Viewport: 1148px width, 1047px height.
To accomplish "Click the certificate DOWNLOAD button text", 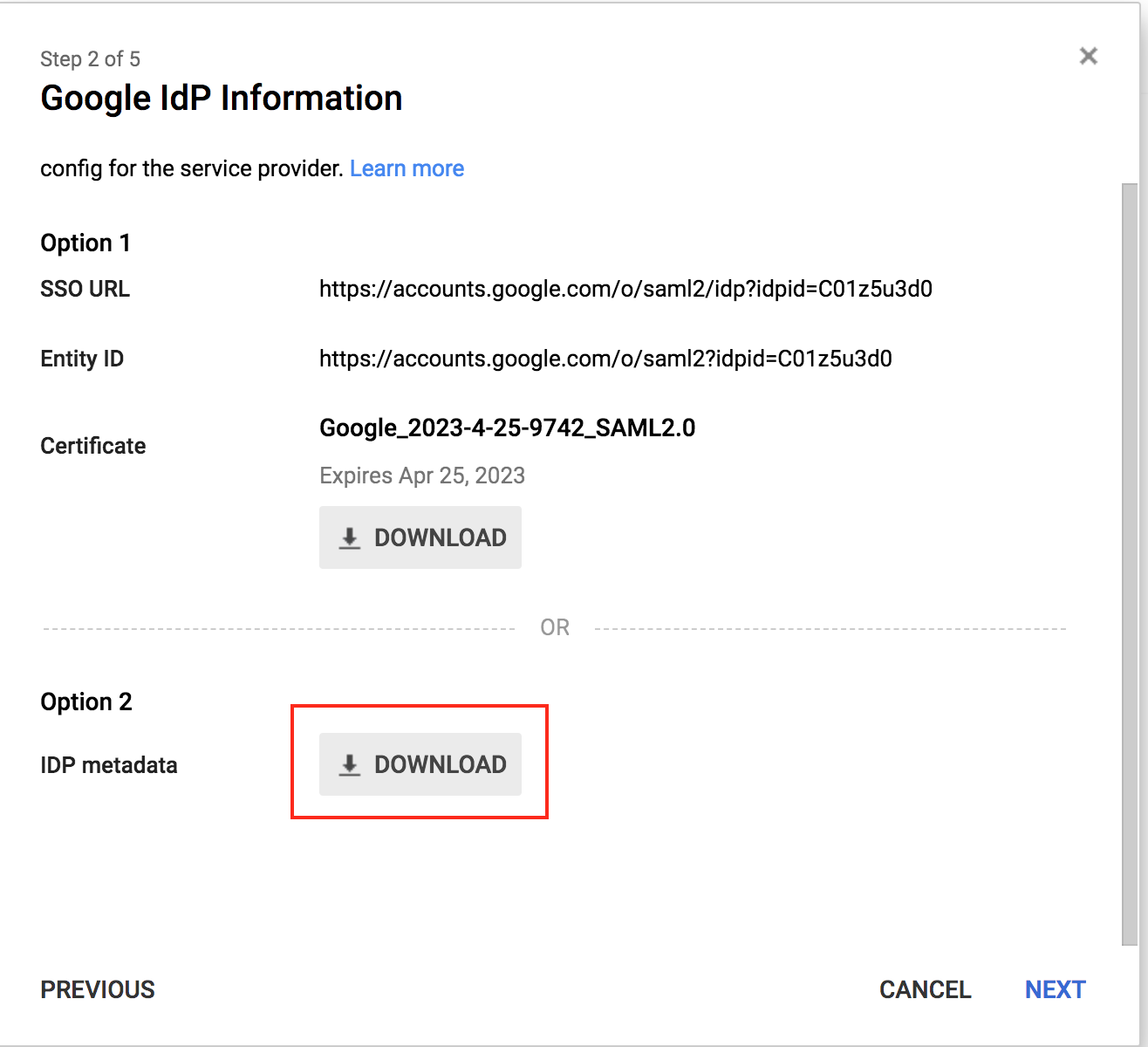I will click(440, 537).
